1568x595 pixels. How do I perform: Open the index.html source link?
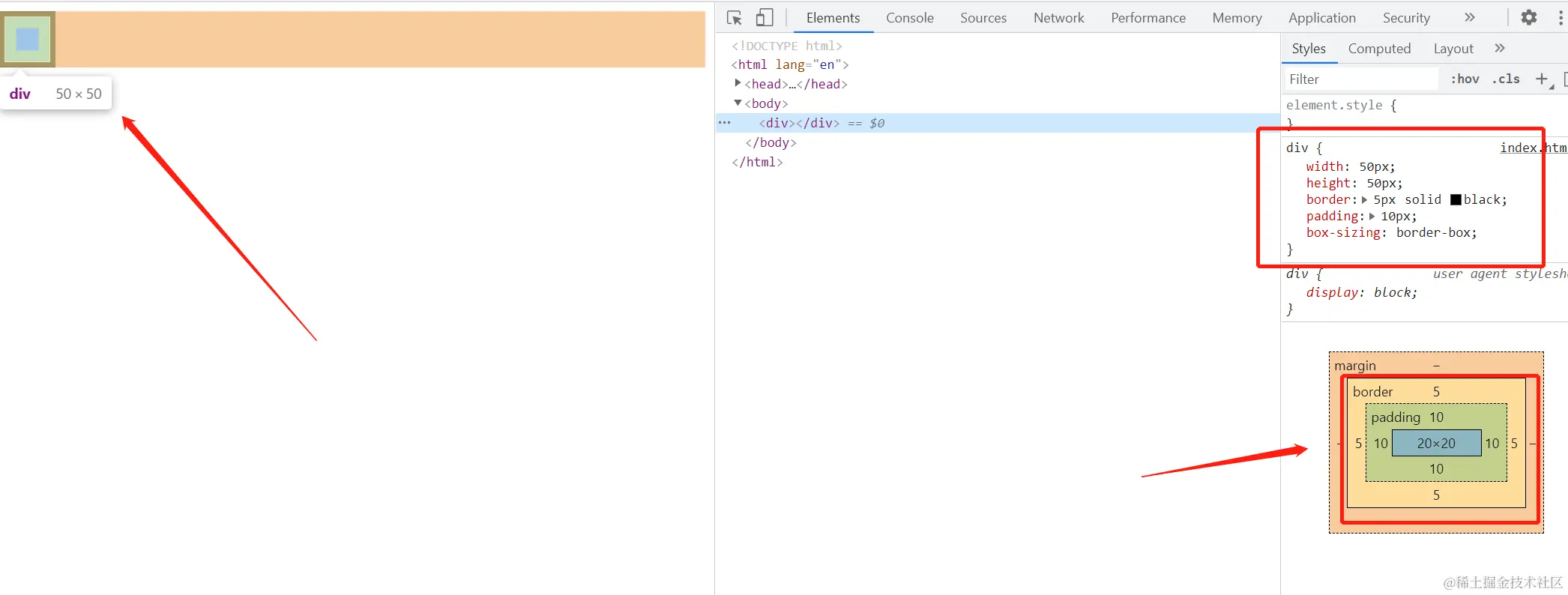(x=1533, y=148)
